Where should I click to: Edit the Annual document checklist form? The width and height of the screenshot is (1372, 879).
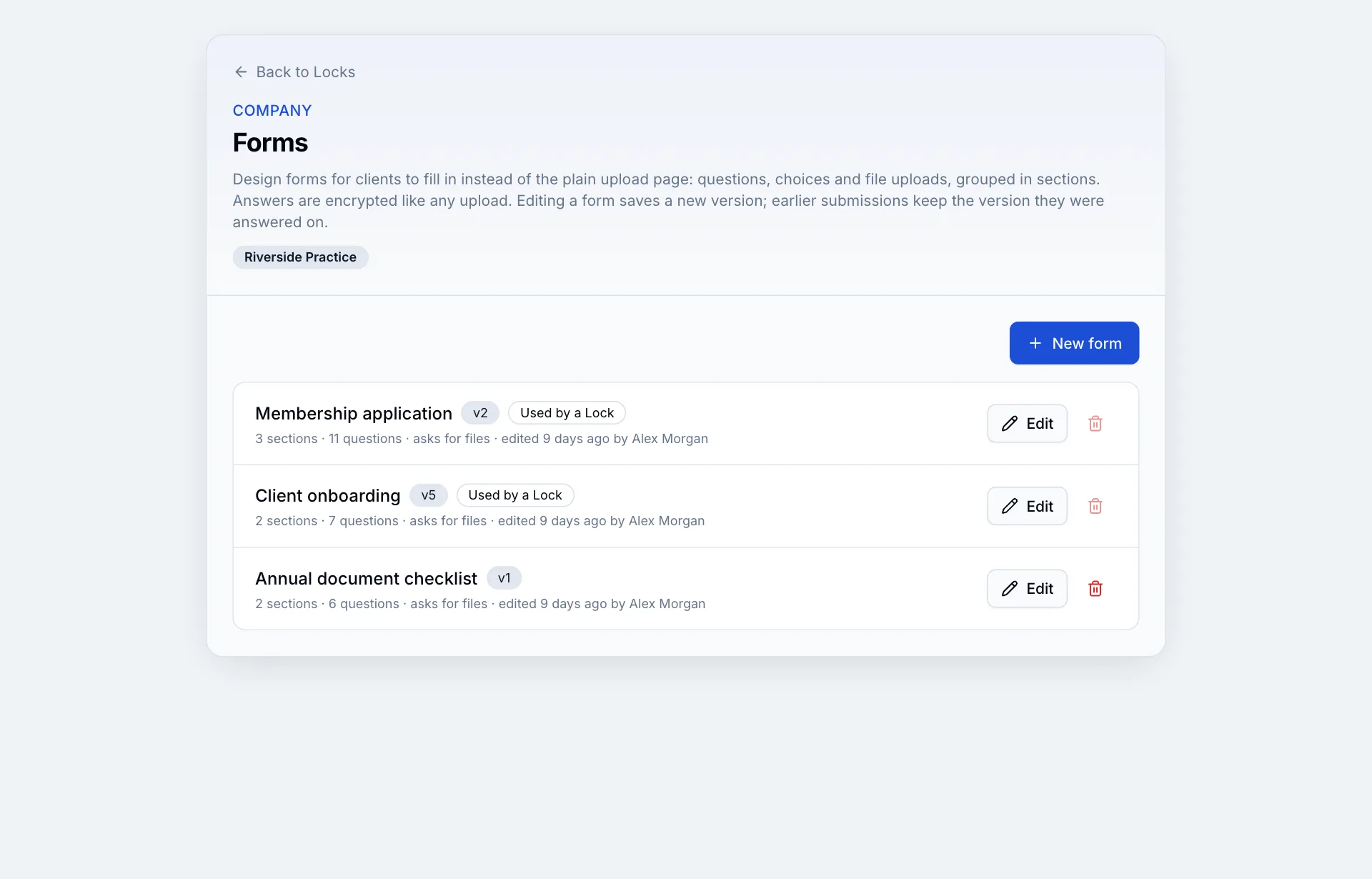1027,589
